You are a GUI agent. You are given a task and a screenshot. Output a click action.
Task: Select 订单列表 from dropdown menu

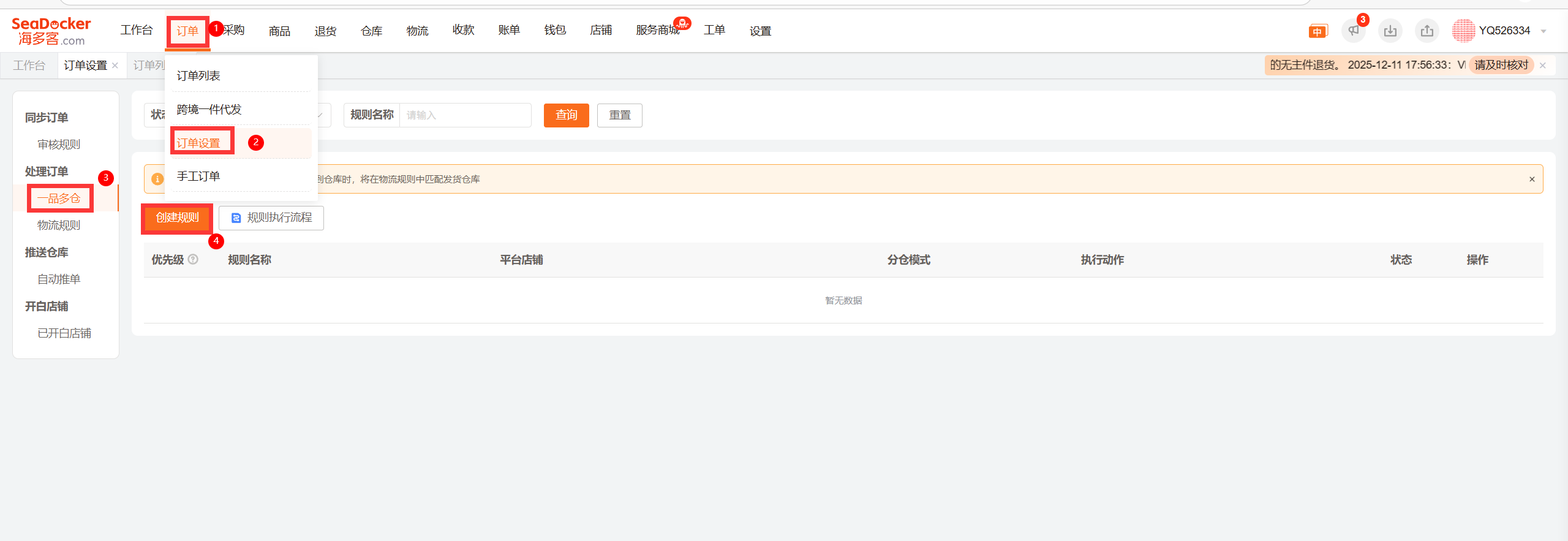(x=198, y=75)
